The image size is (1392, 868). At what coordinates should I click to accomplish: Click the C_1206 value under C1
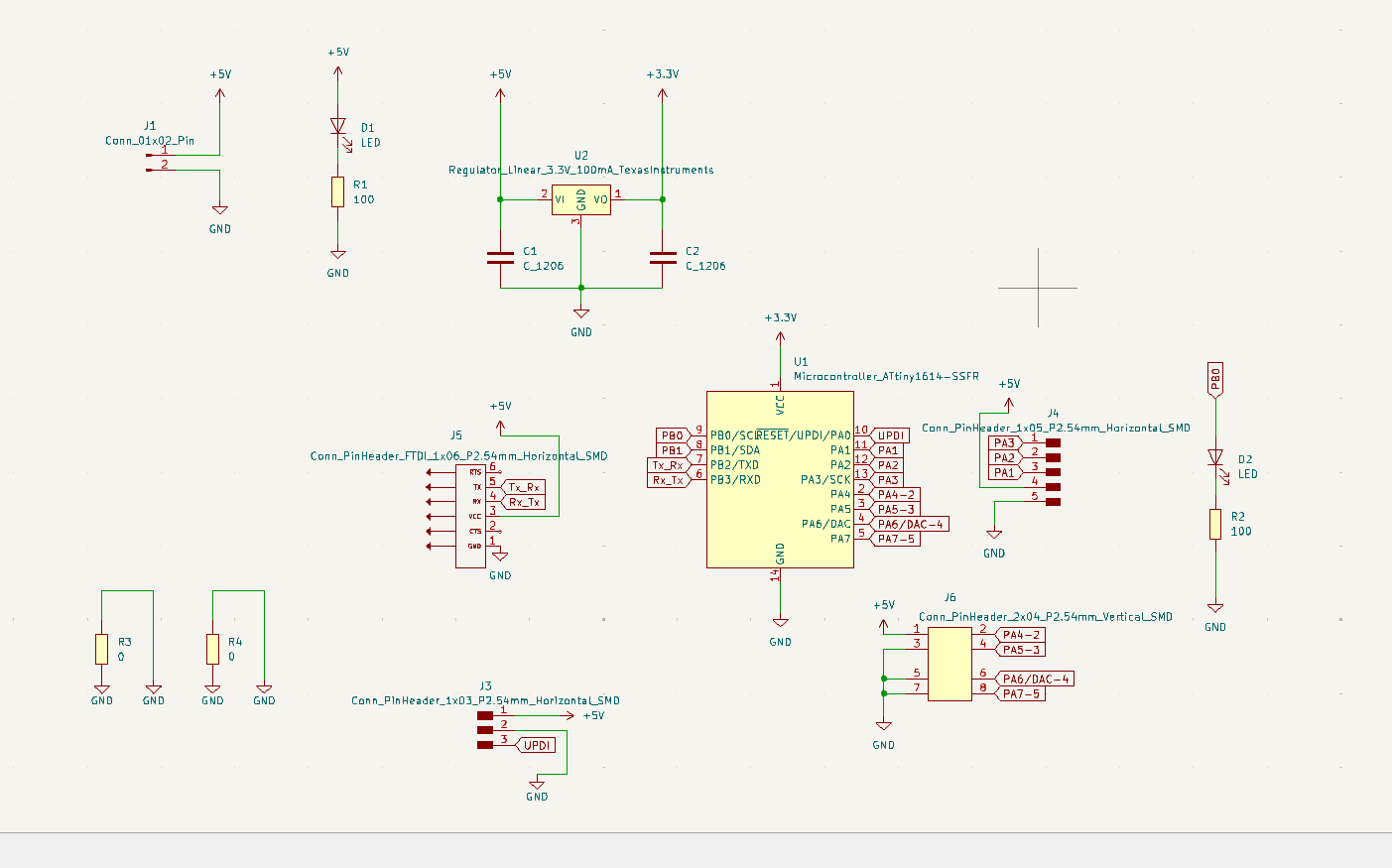coord(543,266)
